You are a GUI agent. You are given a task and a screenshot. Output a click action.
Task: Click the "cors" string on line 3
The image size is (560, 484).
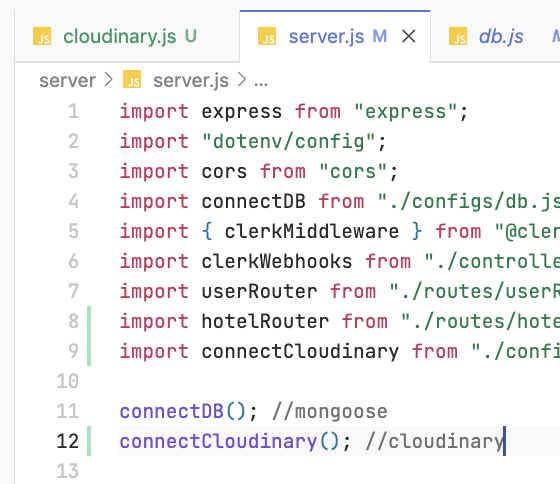[353, 172]
